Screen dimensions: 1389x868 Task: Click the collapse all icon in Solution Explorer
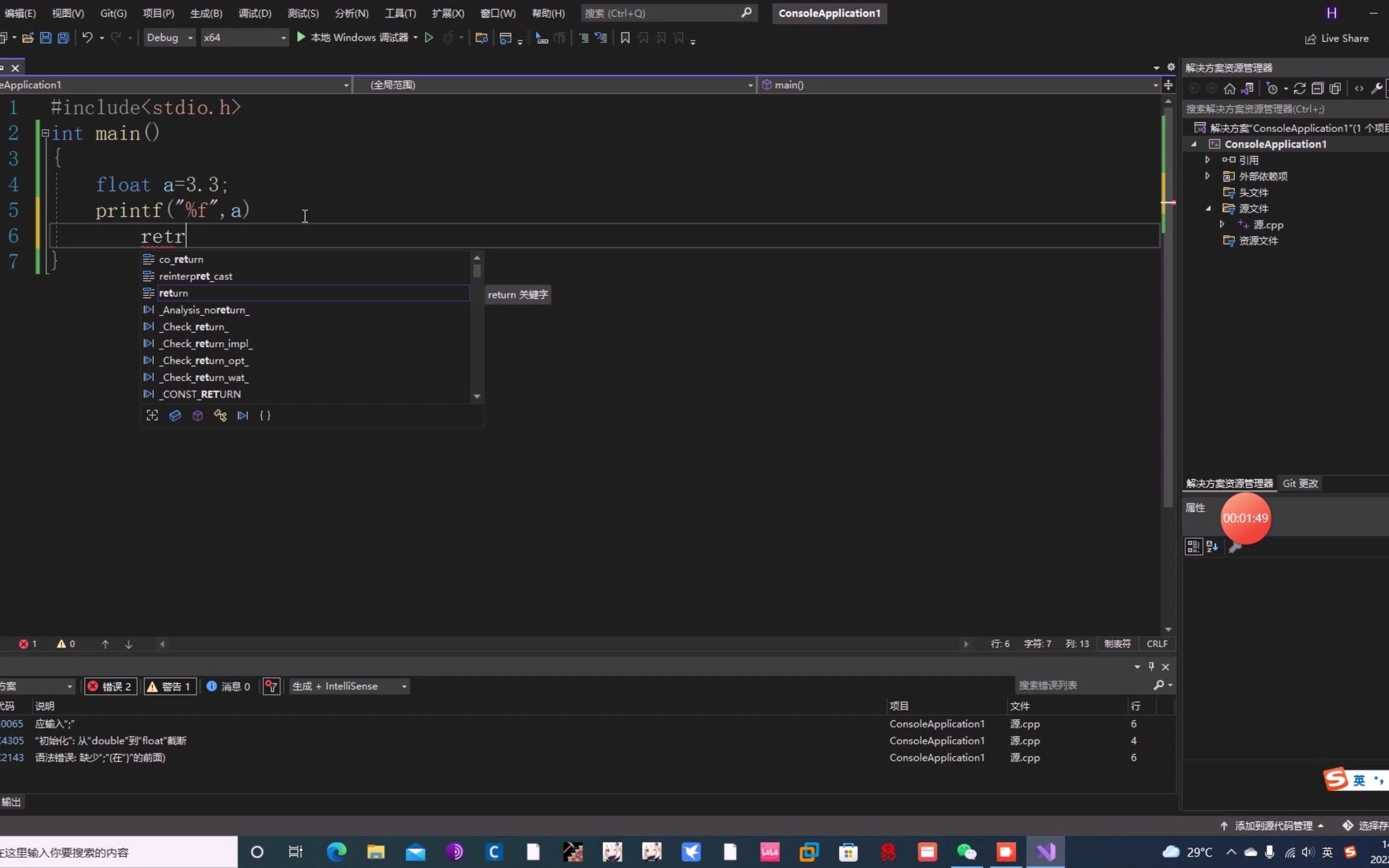[1317, 89]
